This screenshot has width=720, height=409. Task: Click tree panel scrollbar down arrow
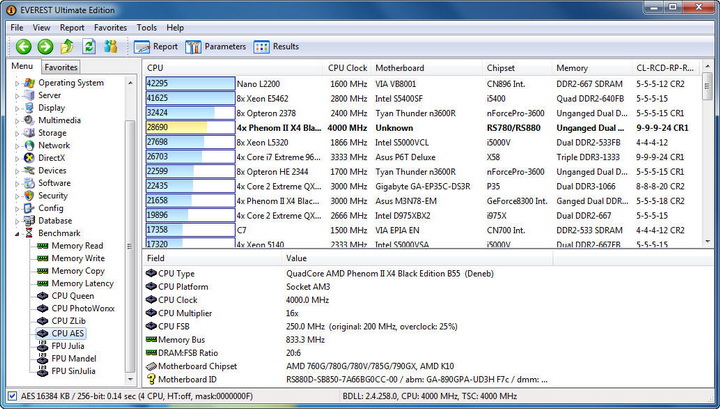(130, 379)
